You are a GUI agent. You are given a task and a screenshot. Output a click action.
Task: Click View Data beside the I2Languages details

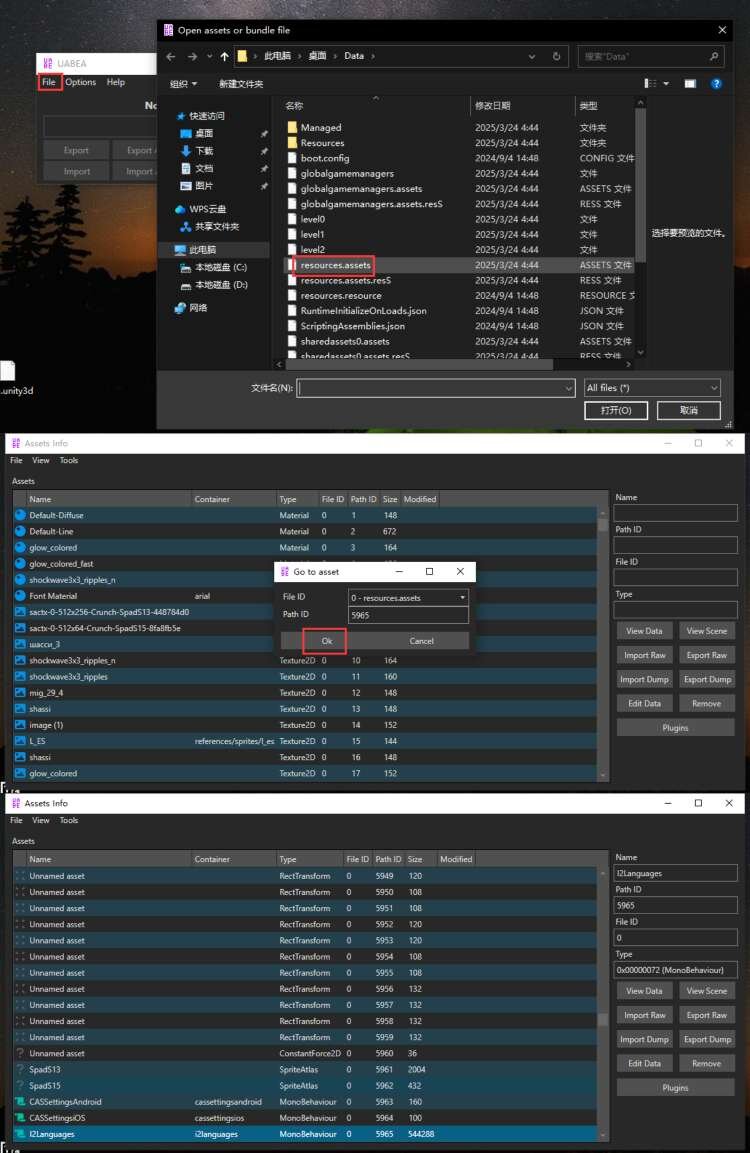[644, 991]
